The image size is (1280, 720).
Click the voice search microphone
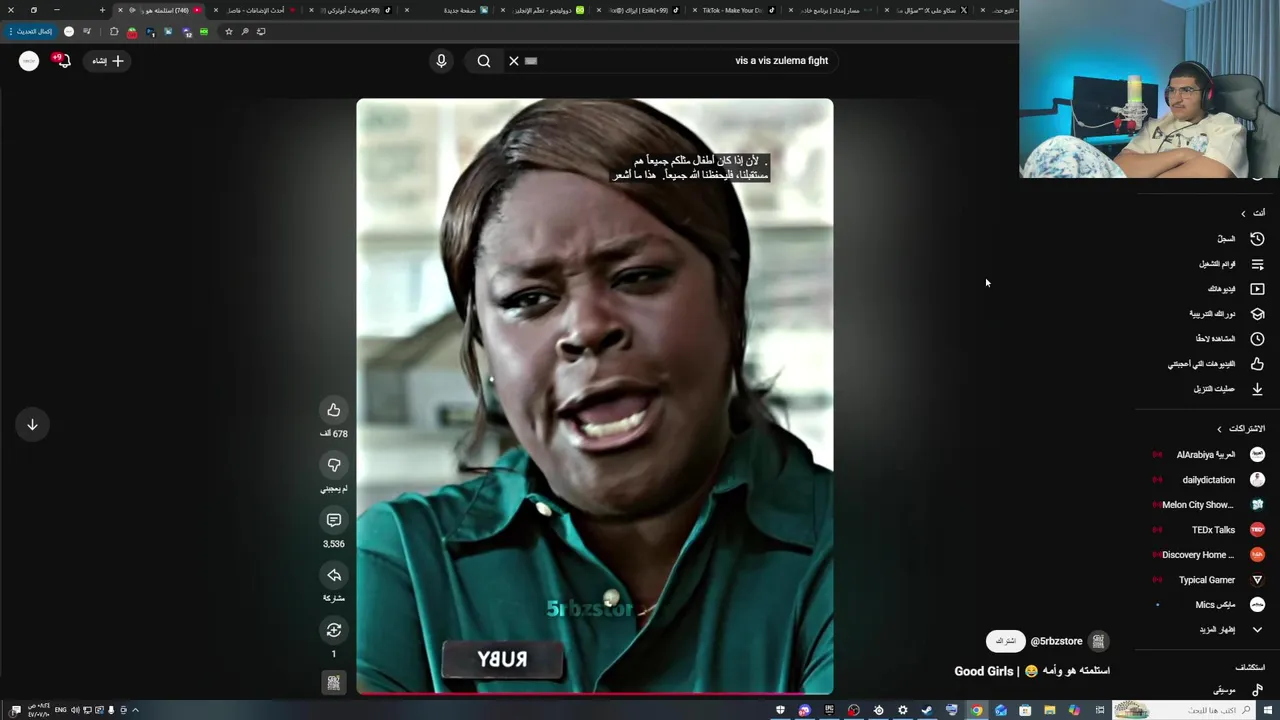[441, 61]
